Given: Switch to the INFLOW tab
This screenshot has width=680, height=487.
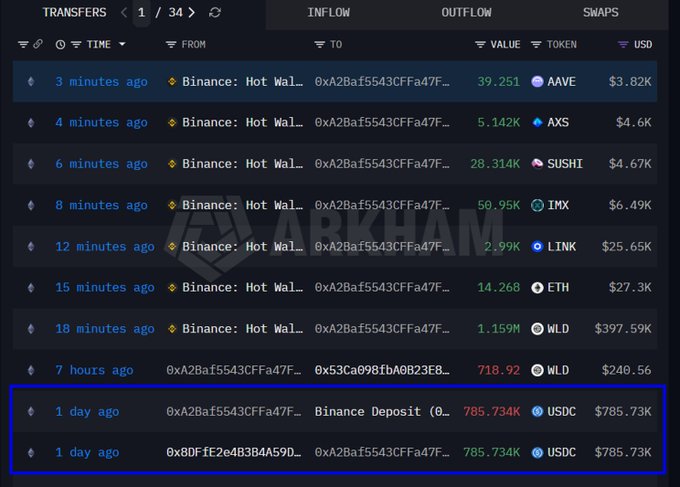Looking at the screenshot, I should tap(328, 13).
